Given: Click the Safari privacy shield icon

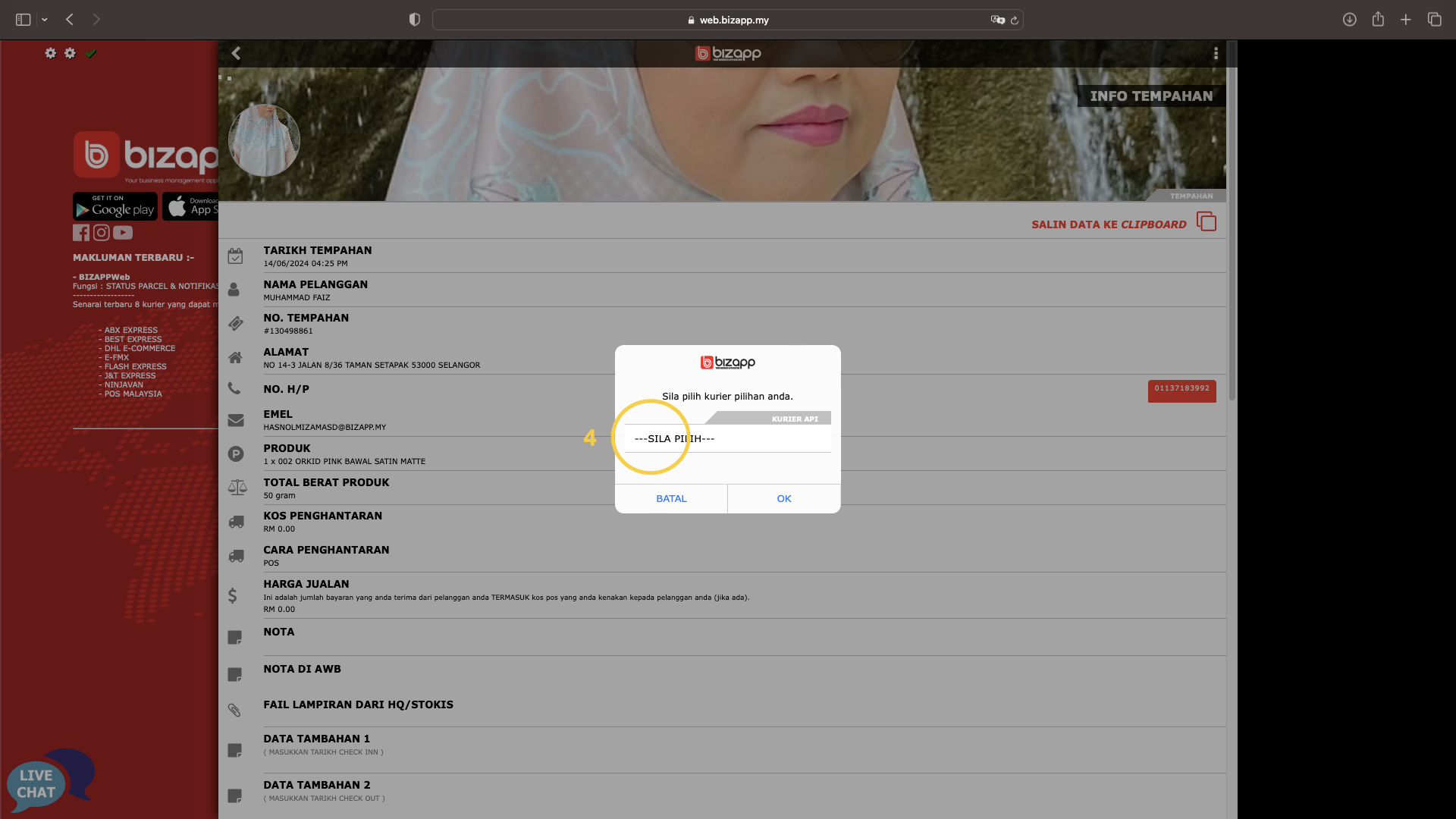Looking at the screenshot, I should pos(414,20).
